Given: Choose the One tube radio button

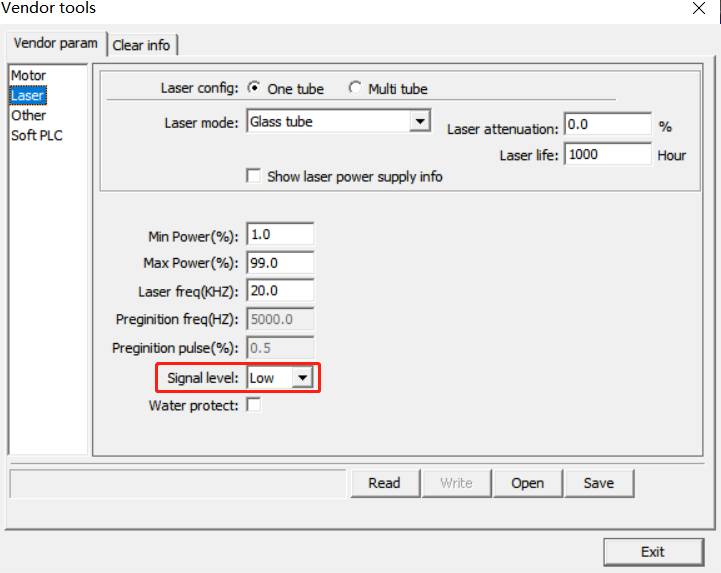Looking at the screenshot, I should click(x=254, y=89).
